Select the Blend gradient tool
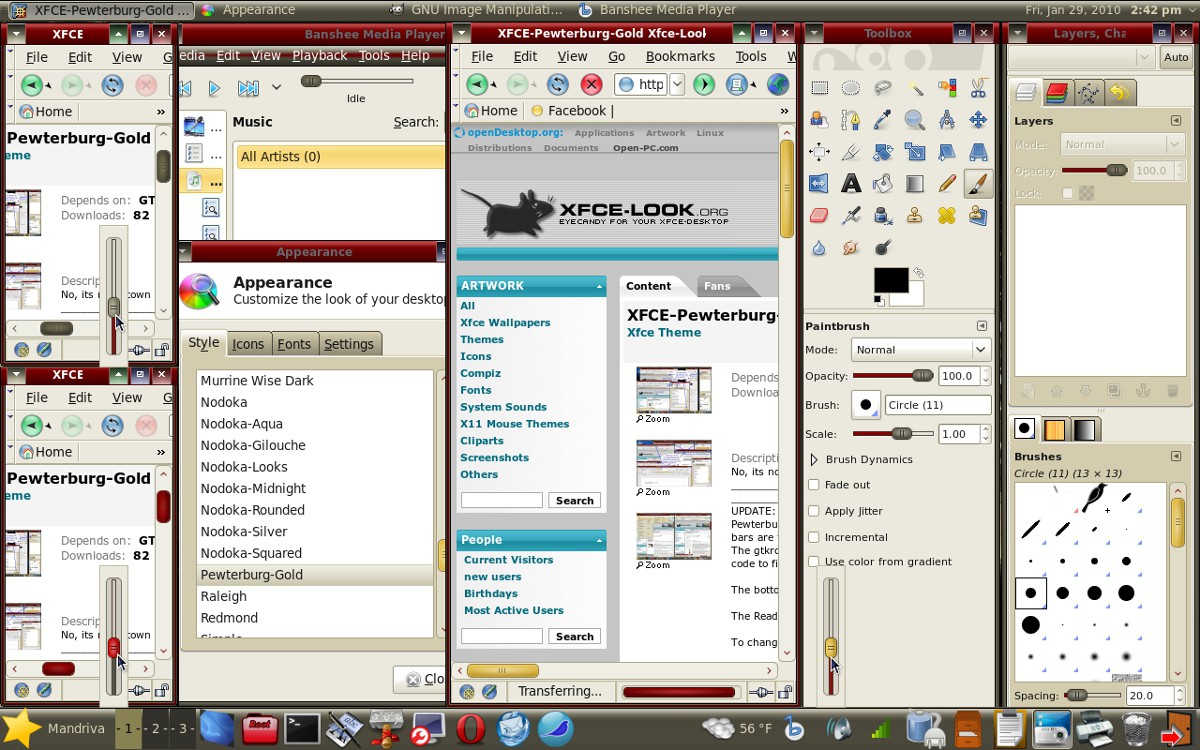This screenshot has height=750, width=1200. 915,183
